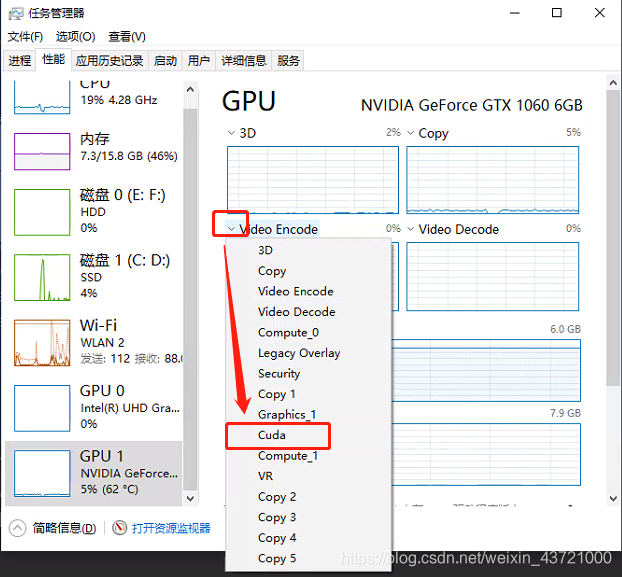Select the GPU 1 NVIDIA GeForce graph thumbnail
Viewport: 622px width, 577px height.
coord(42,473)
